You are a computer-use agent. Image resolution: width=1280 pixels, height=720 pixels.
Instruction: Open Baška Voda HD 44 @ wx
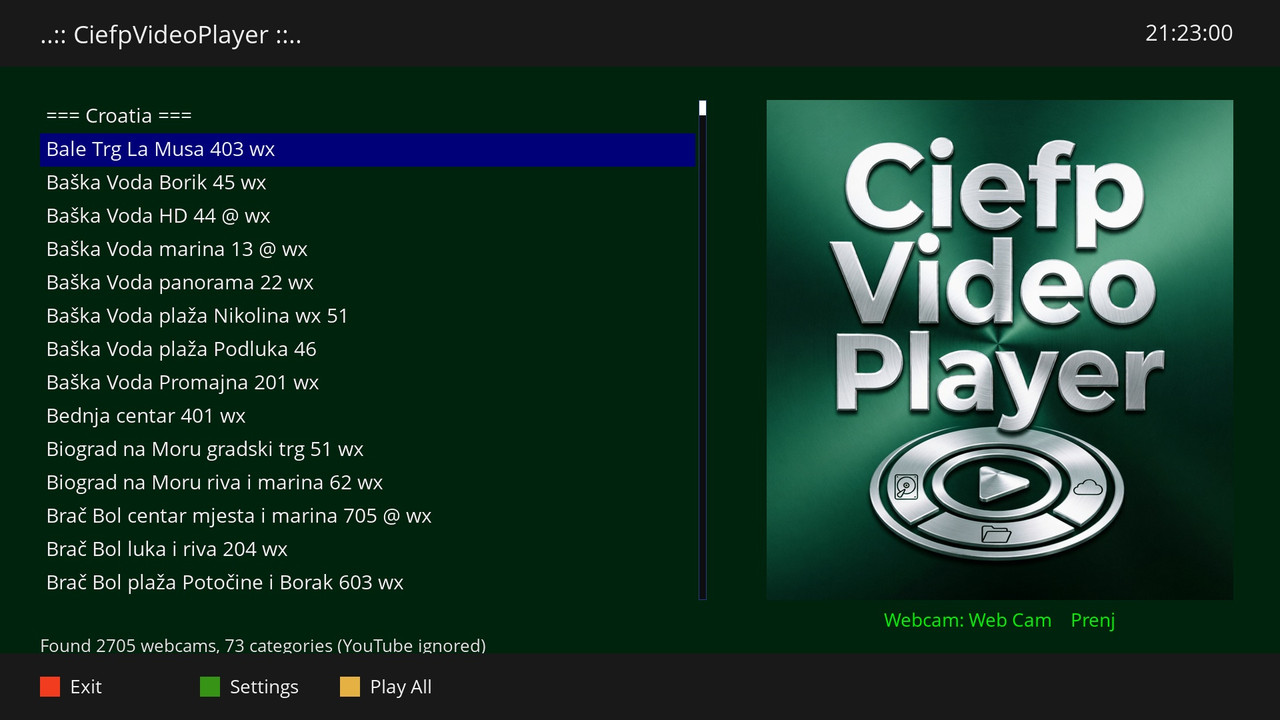(x=368, y=216)
